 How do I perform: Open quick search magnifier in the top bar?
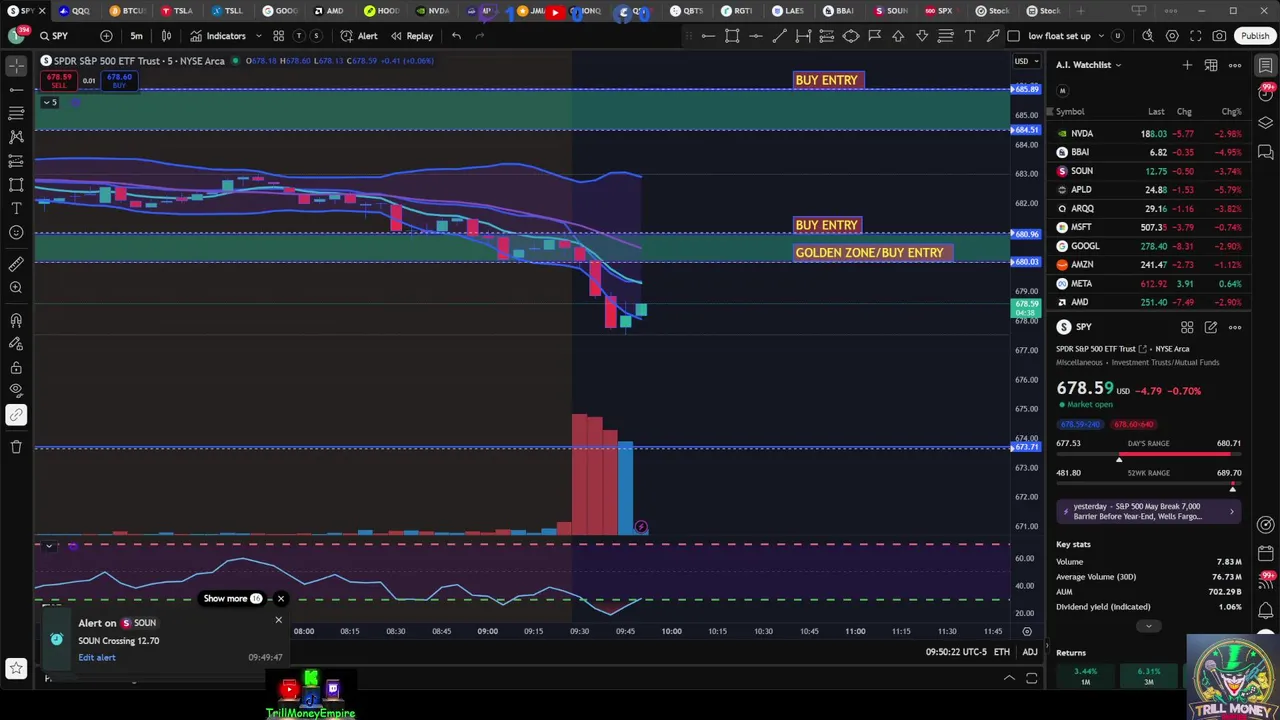point(1148,36)
